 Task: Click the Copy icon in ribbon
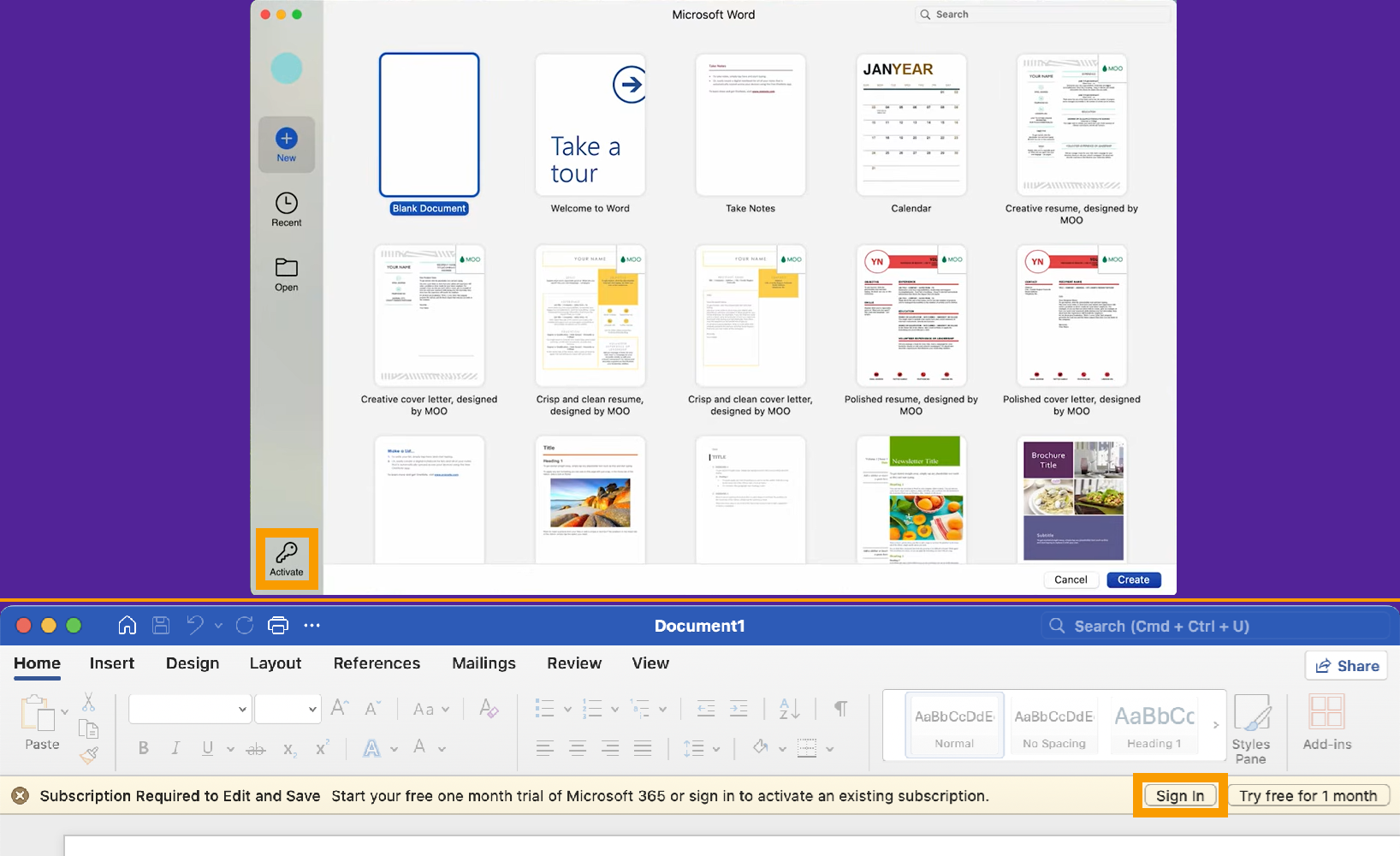[88, 728]
